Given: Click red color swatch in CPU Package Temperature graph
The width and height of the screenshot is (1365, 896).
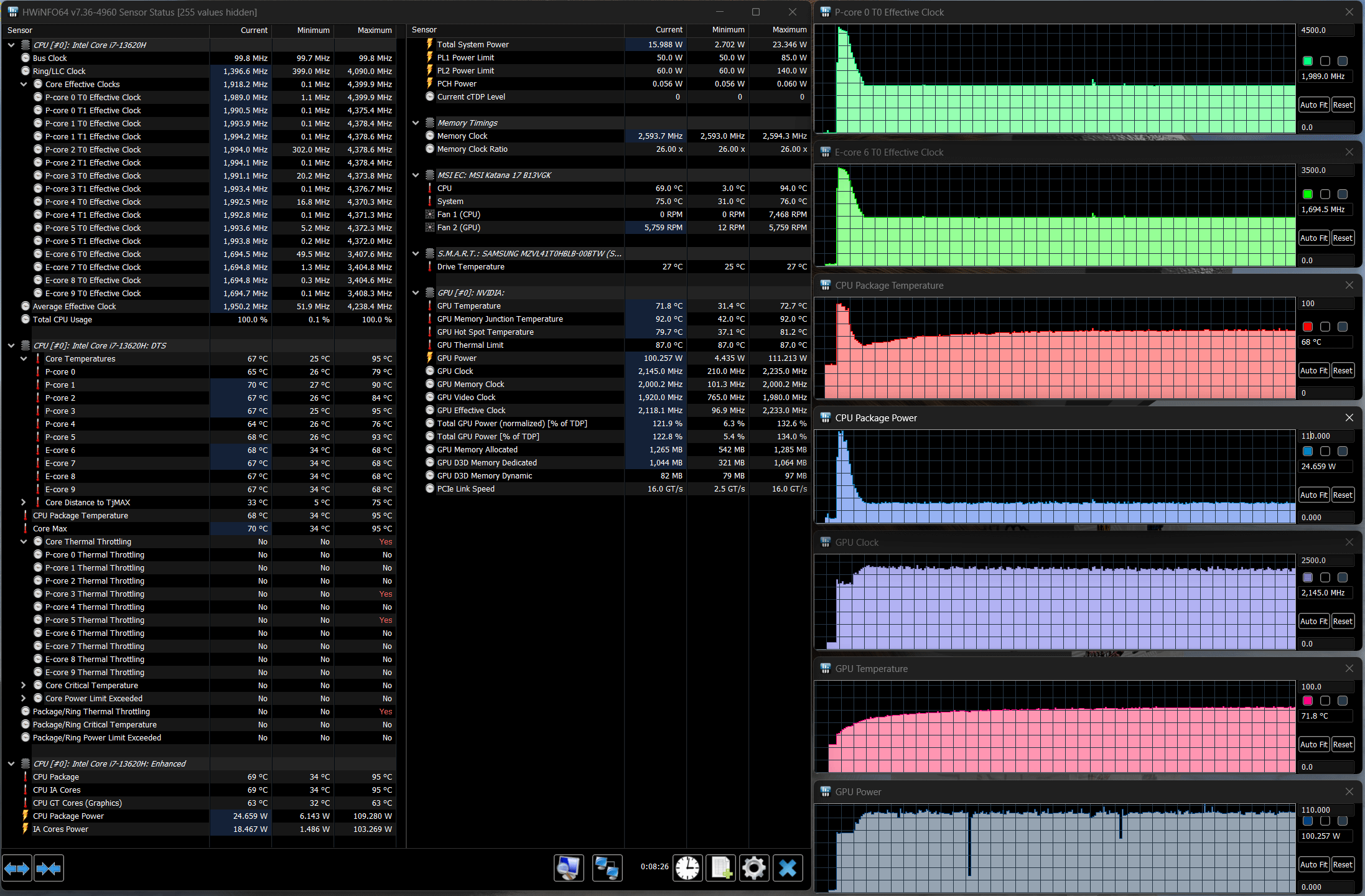Looking at the screenshot, I should coord(1308,327).
